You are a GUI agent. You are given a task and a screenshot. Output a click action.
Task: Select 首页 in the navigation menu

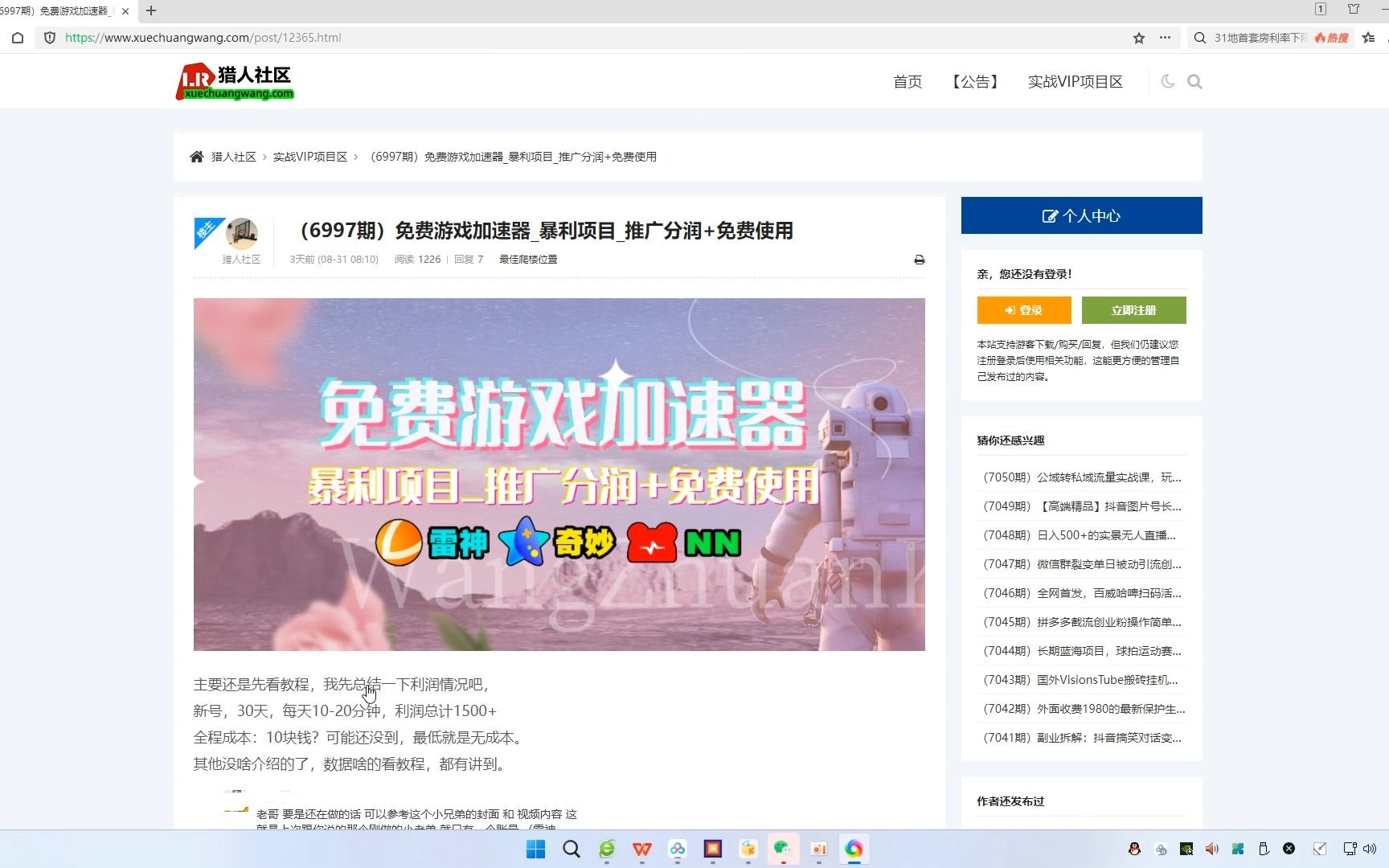[x=907, y=81]
